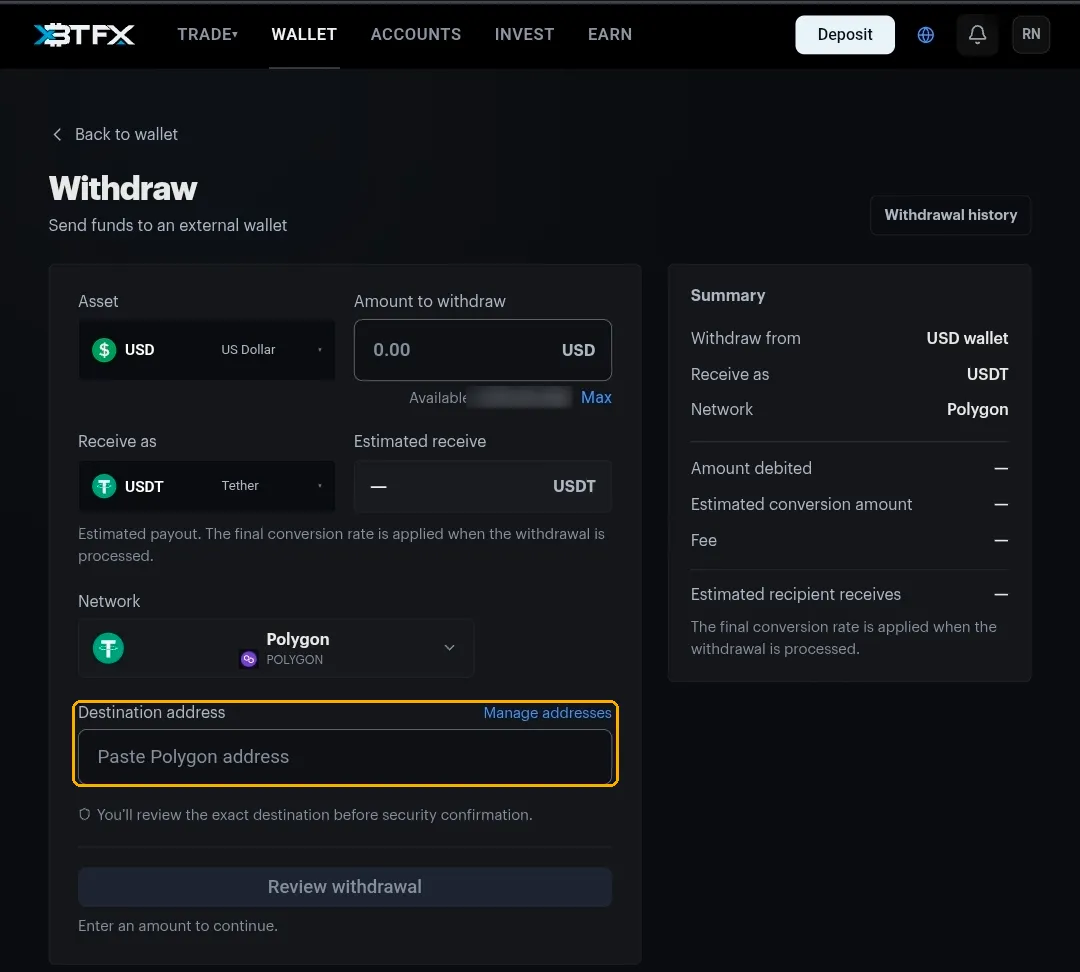Click the 'Summary' panel heading
Screen dimensions: 1080x972
pyautogui.click(x=727, y=296)
